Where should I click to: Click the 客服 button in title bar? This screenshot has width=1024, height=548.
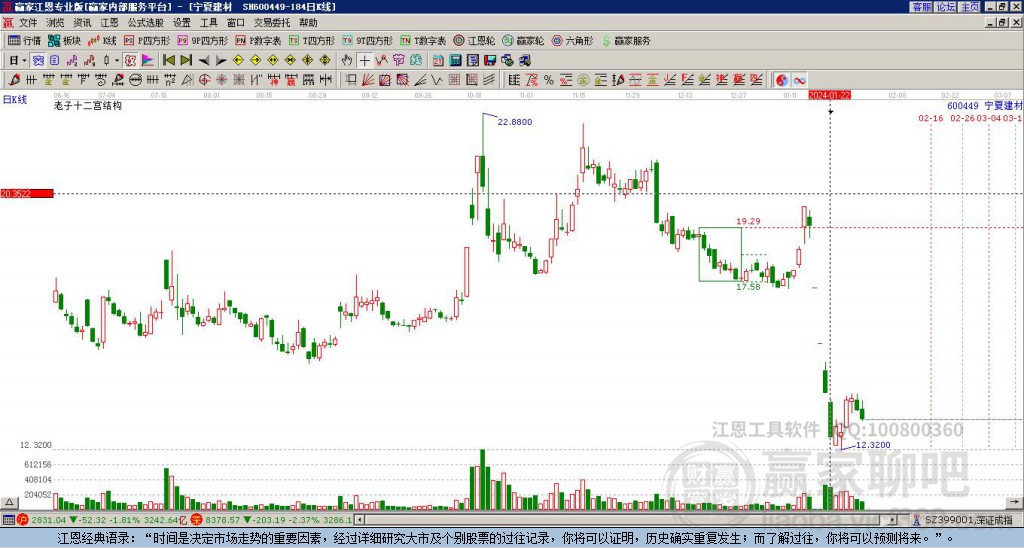tap(921, 7)
